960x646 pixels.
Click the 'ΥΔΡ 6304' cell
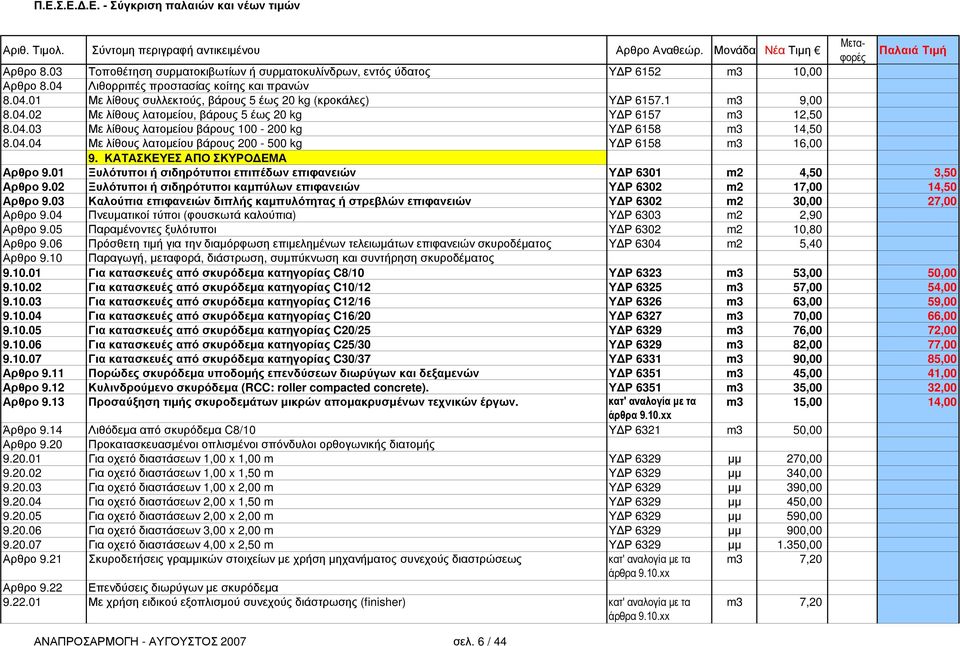[x=635, y=244]
